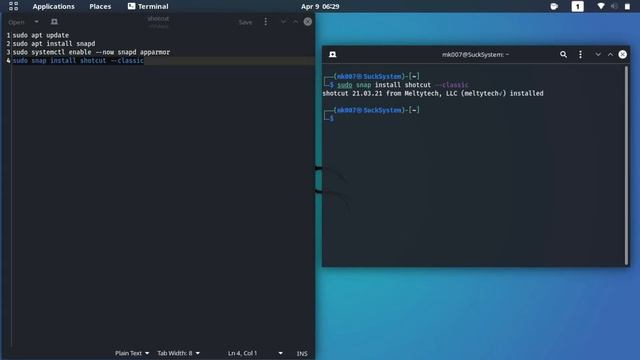
Task: Click the empty terminal prompt line
Action: point(329,118)
